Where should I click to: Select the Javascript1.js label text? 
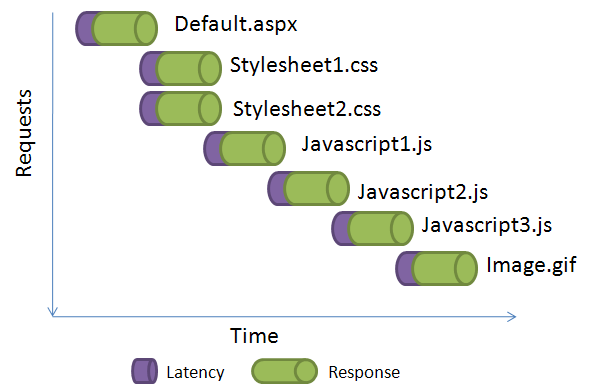tap(367, 144)
